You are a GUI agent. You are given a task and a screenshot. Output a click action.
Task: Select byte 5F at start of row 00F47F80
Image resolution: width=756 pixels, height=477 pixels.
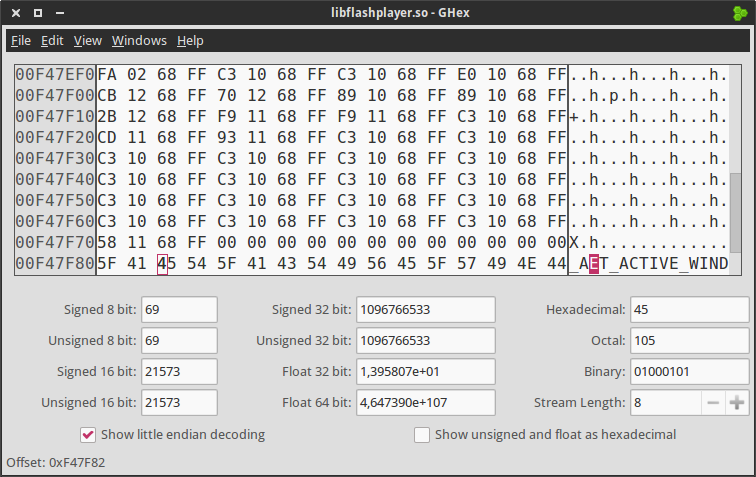[x=107, y=264]
